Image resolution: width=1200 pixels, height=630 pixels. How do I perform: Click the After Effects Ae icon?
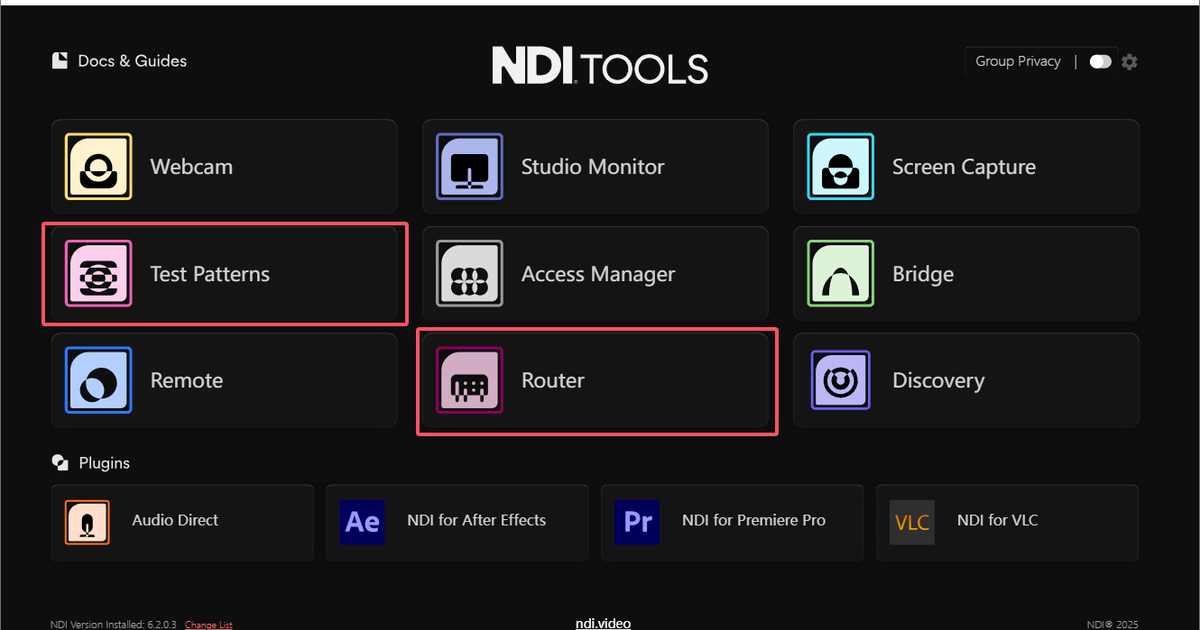point(362,522)
